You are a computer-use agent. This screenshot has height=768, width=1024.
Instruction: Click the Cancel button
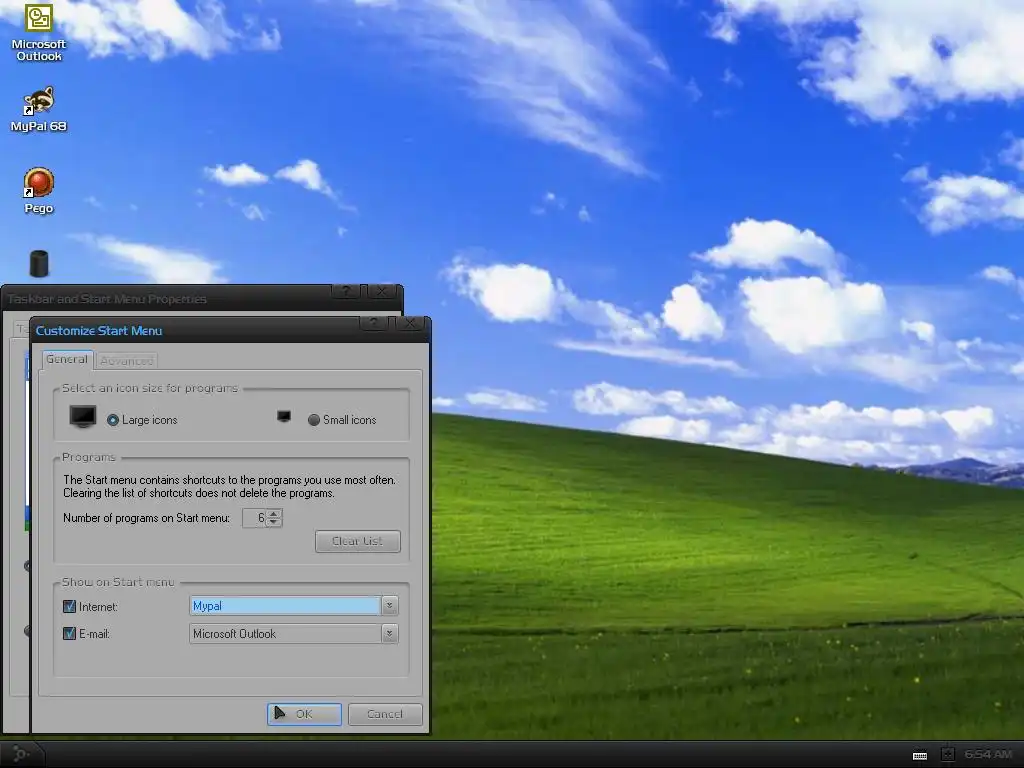pos(385,714)
